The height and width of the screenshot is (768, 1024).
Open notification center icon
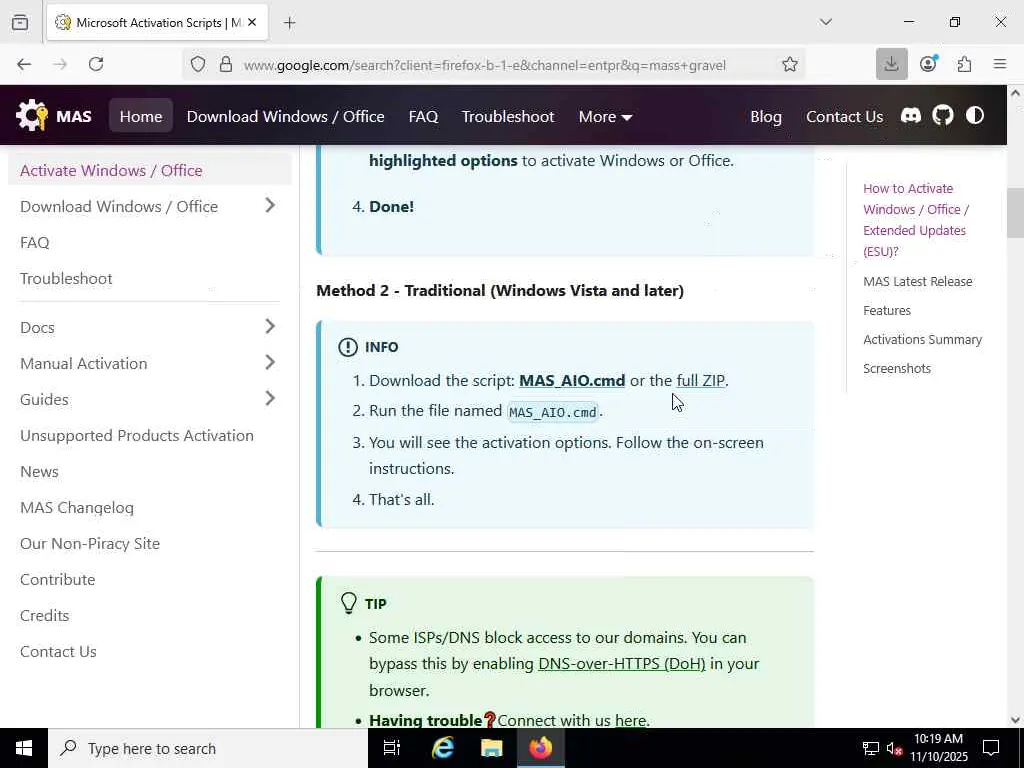coord(991,748)
